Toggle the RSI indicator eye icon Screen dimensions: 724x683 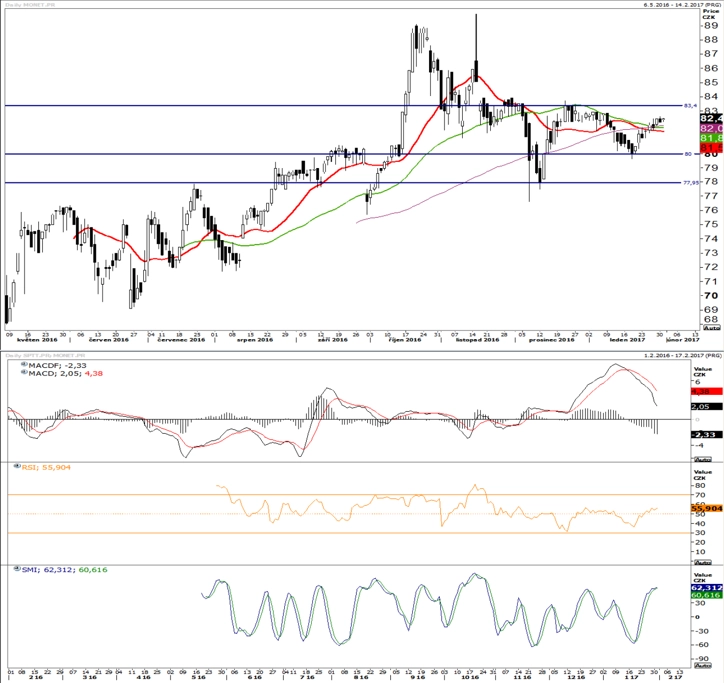coord(18,466)
